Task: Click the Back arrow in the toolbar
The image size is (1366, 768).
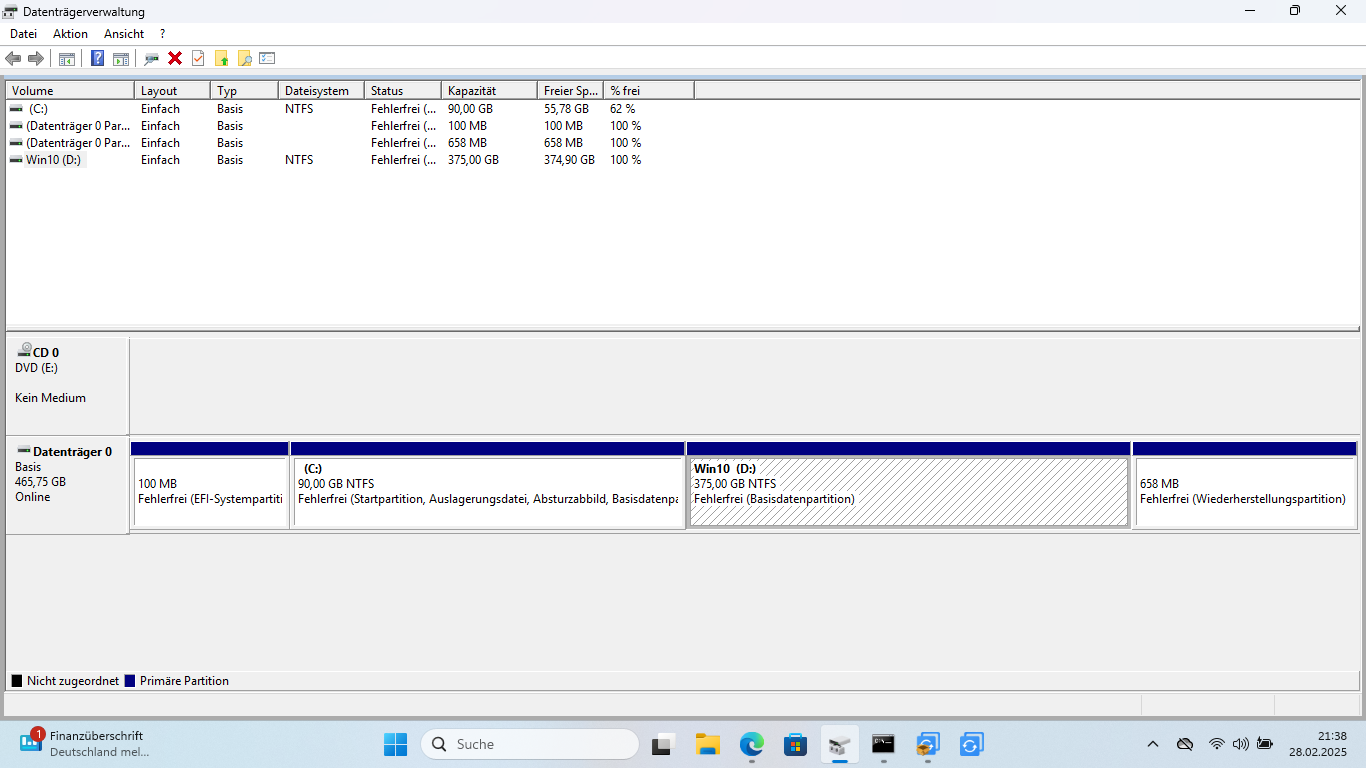Action: [13, 58]
